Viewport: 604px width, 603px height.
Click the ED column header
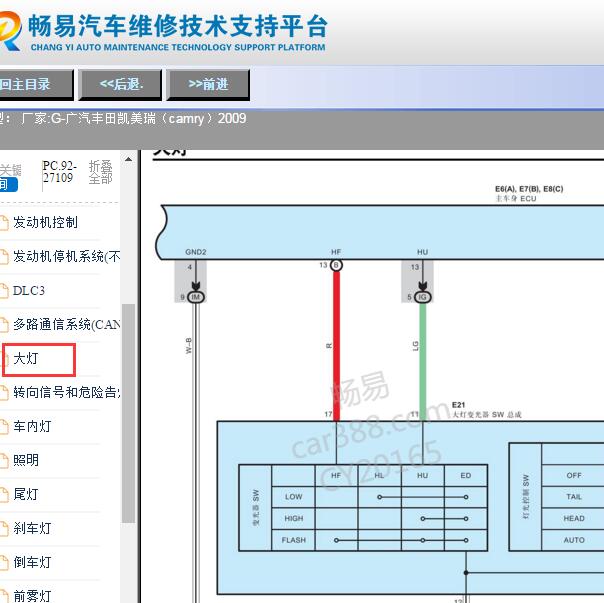466,475
